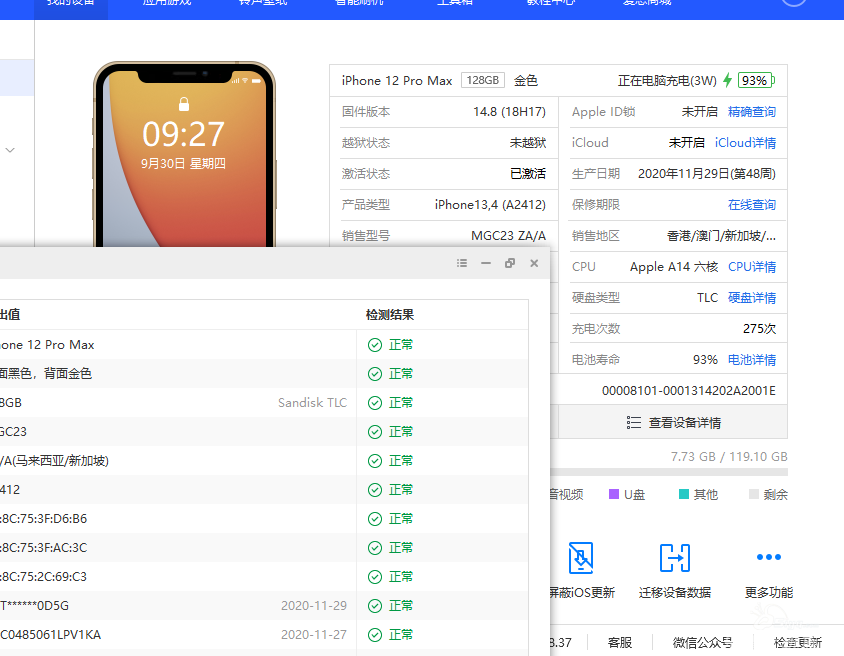Click the 正常 check icon for the 2020-11-27 row

[x=375, y=636]
